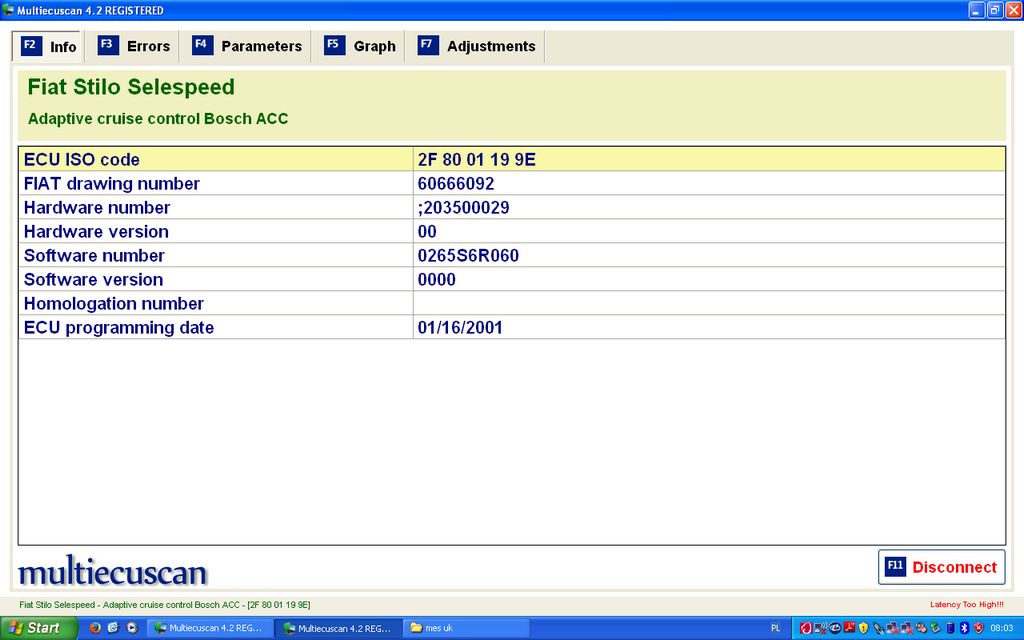The width and height of the screenshot is (1024, 640).
Task: Open the red security alert shield icon
Action: tap(978, 628)
